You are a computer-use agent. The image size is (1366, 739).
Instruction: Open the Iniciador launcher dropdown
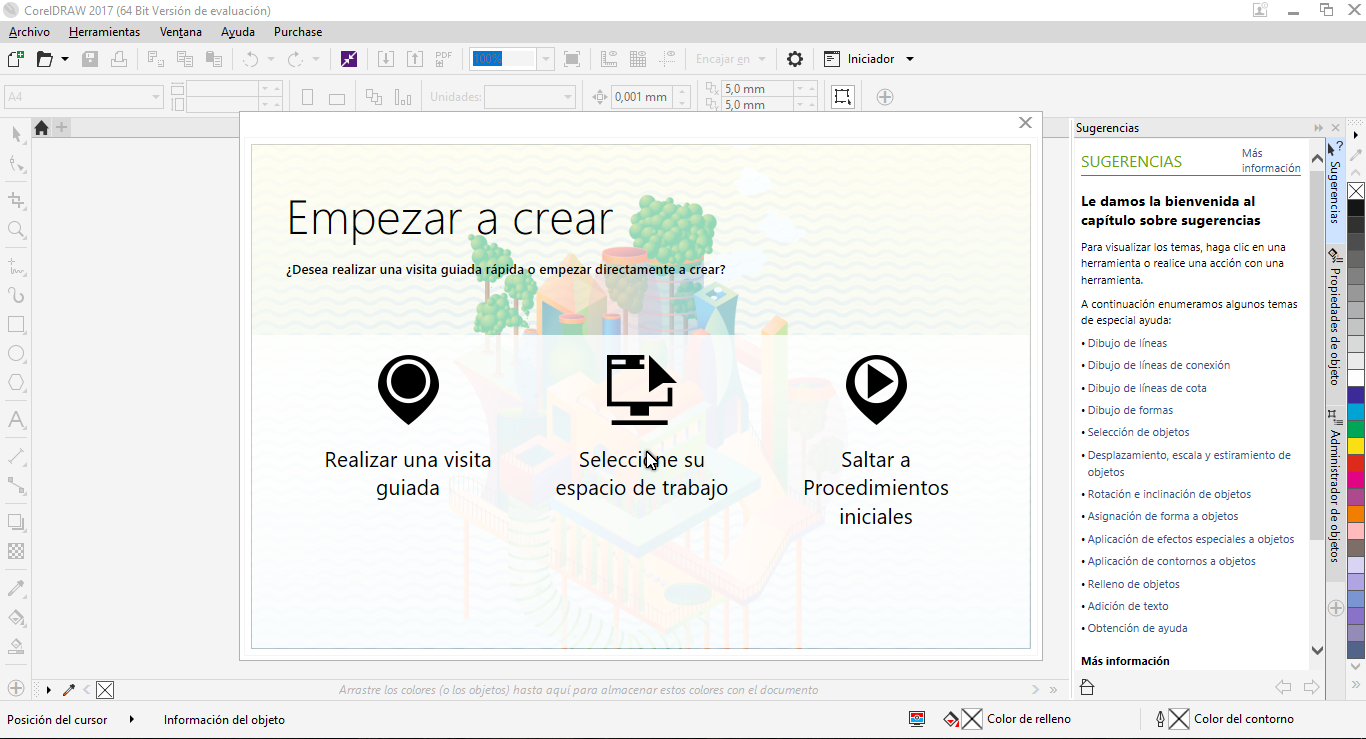pyautogui.click(x=910, y=59)
